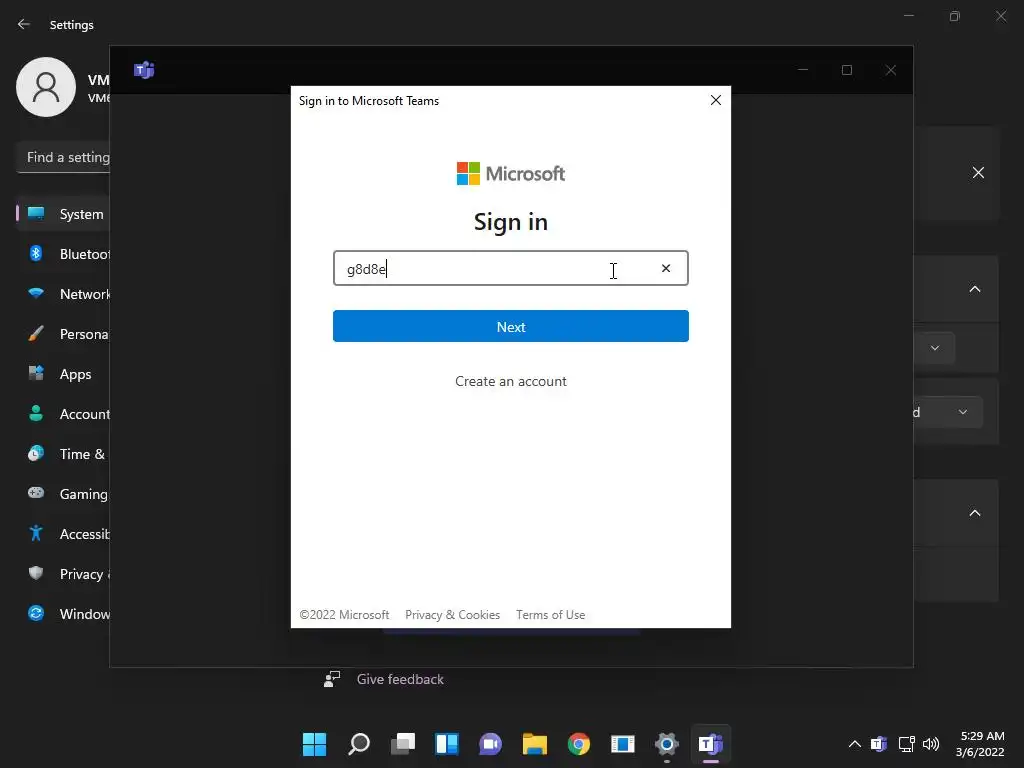Screen dimensions: 1024x768
Task: Click the Privacy shield icon
Action: (x=36, y=573)
